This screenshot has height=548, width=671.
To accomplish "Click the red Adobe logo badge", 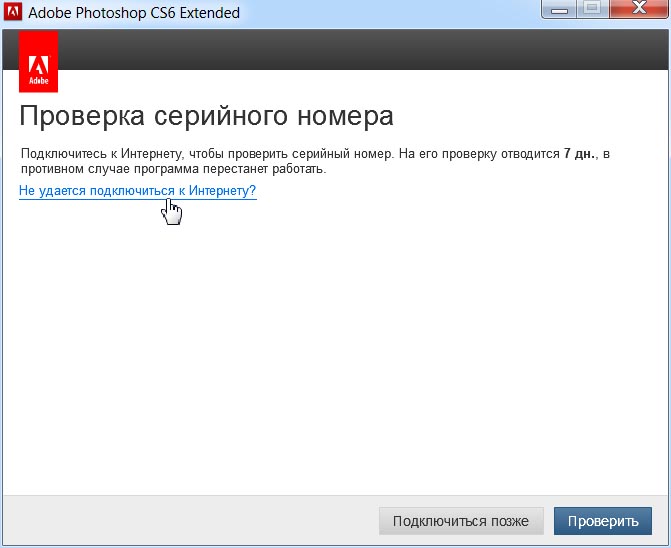I will [x=39, y=62].
